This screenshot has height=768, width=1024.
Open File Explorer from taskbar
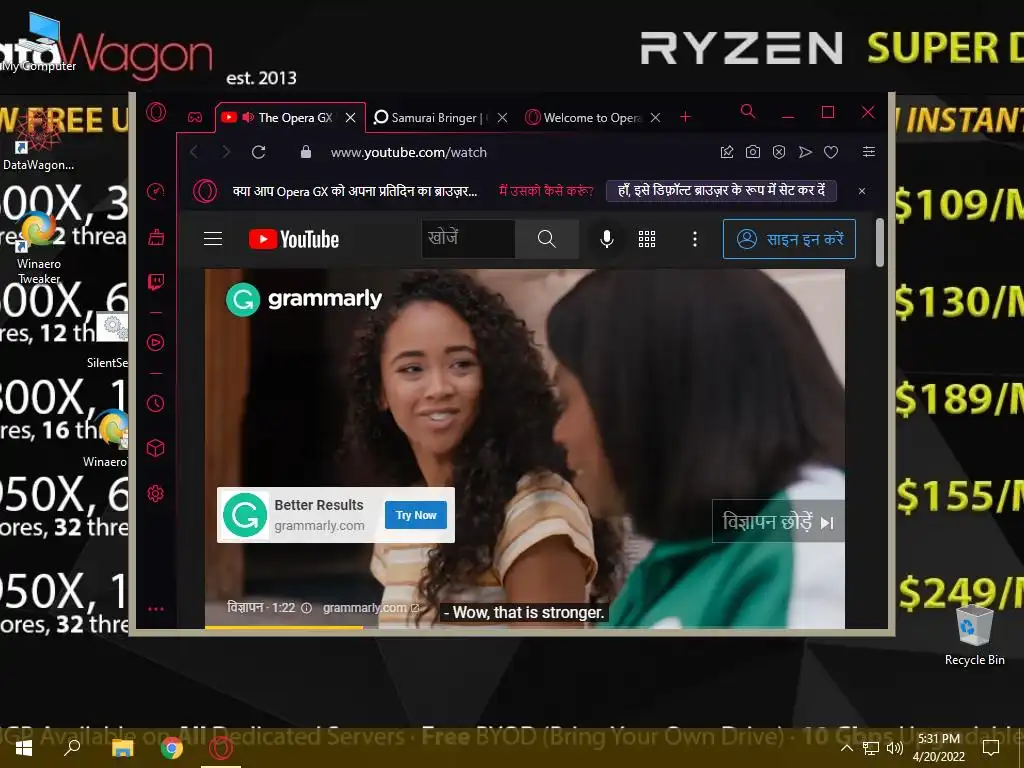pyautogui.click(x=122, y=748)
